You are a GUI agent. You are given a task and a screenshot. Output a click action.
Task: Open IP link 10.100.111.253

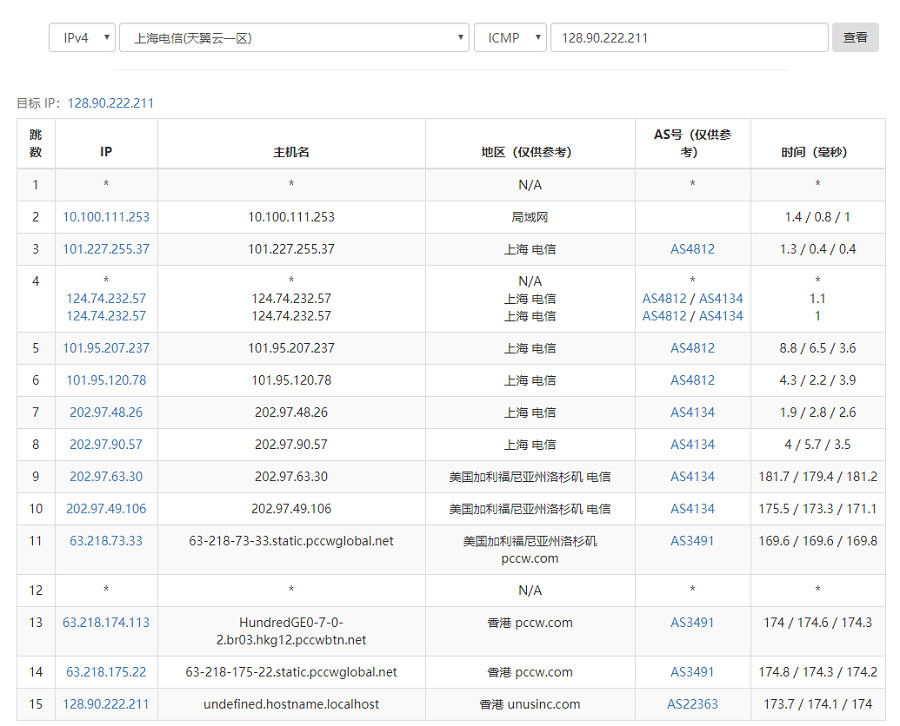(x=106, y=217)
